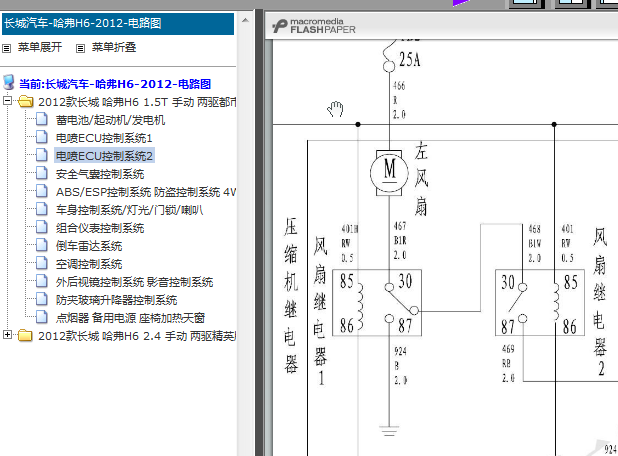Click the page icon of 防夹玻璃升降器控制系统
Image resolution: width=618 pixels, height=456 pixels.
click(x=42, y=299)
